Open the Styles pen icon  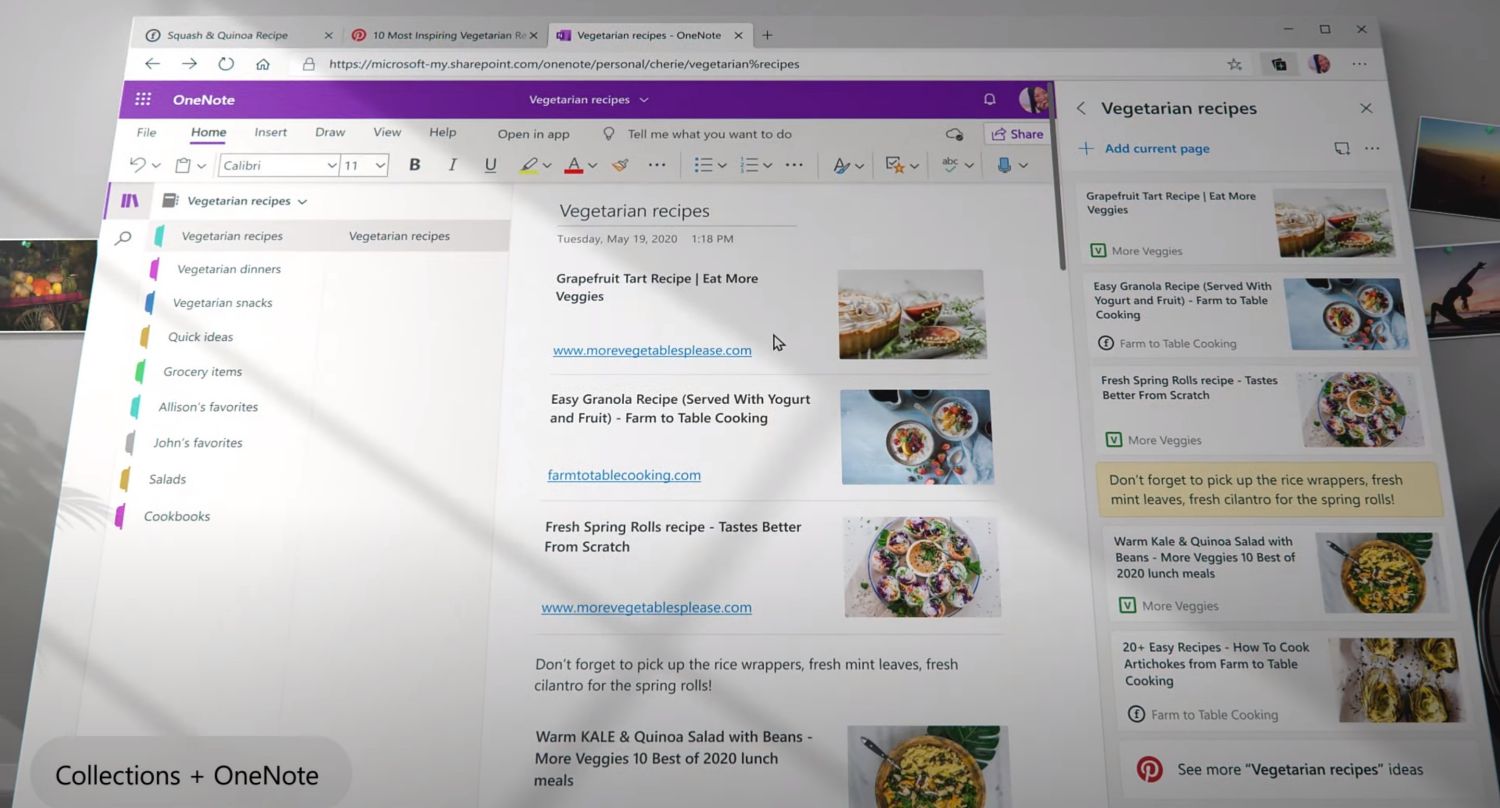[842, 165]
